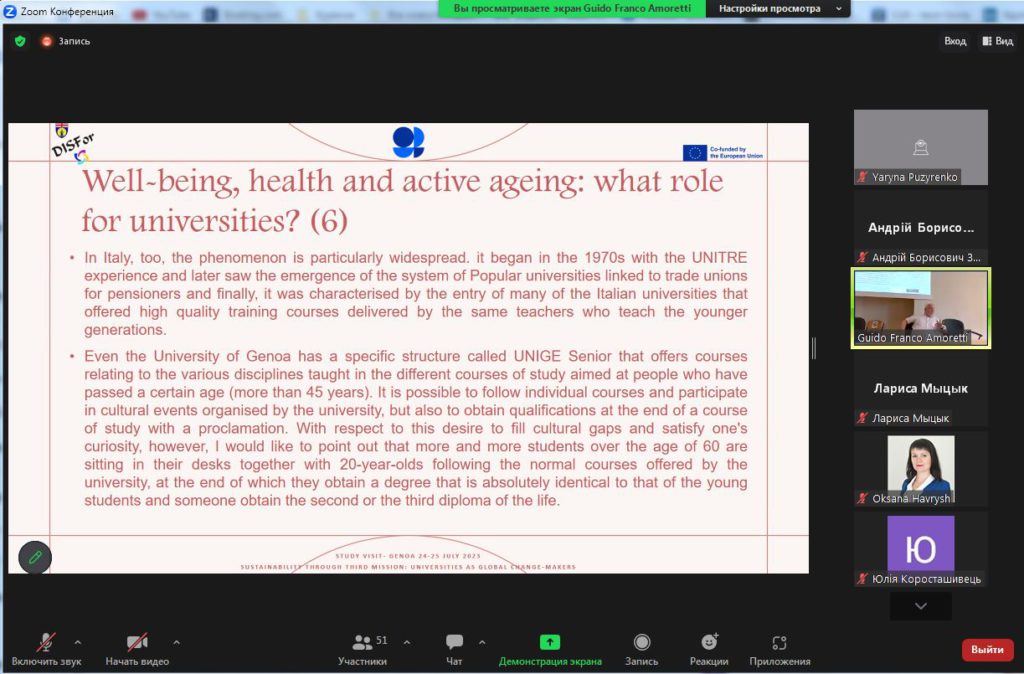Open the View options dropdown at top
The height and width of the screenshot is (674, 1024).
778,9
